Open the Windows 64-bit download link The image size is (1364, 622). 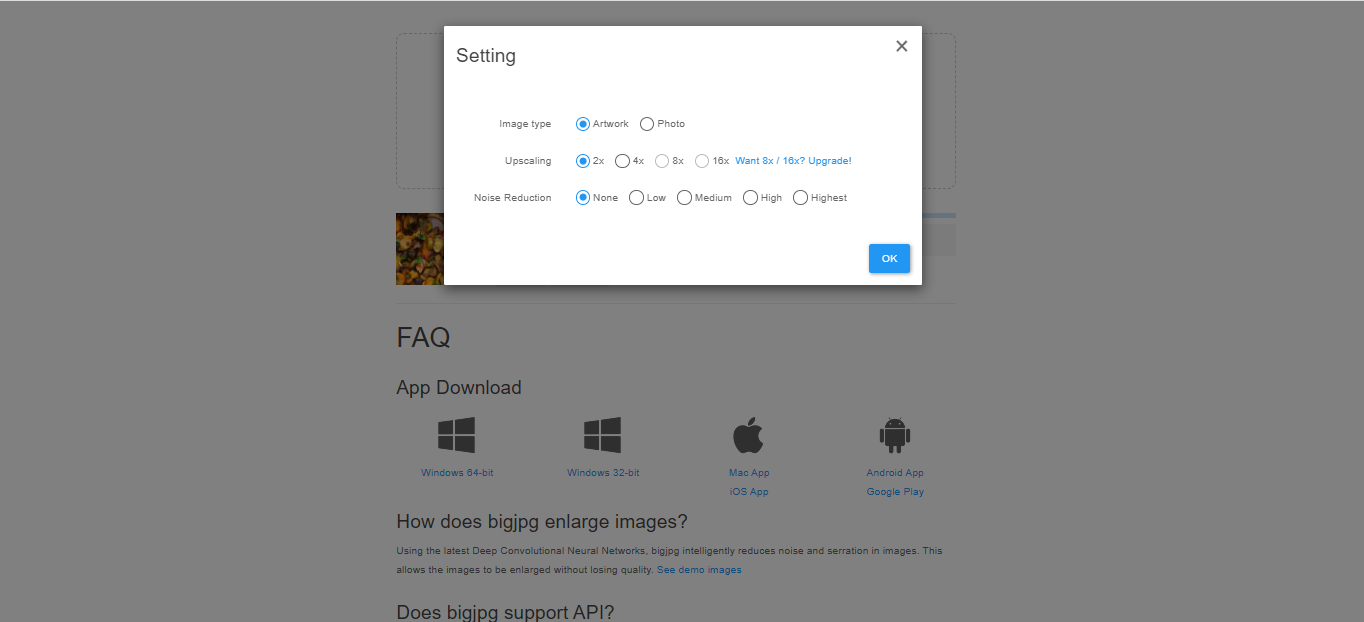tap(457, 473)
